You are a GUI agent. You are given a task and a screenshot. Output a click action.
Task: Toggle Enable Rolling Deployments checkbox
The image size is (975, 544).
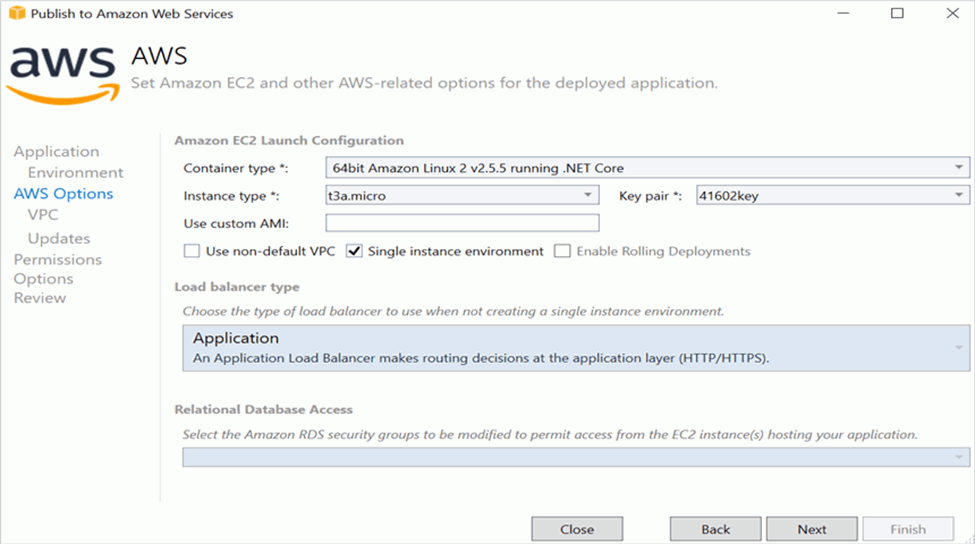563,251
